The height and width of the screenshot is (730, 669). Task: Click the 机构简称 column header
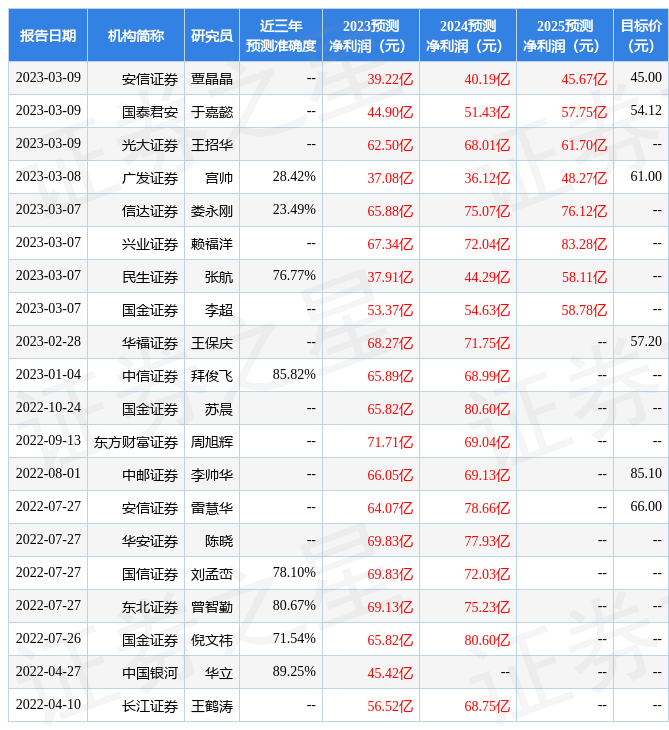(136, 35)
